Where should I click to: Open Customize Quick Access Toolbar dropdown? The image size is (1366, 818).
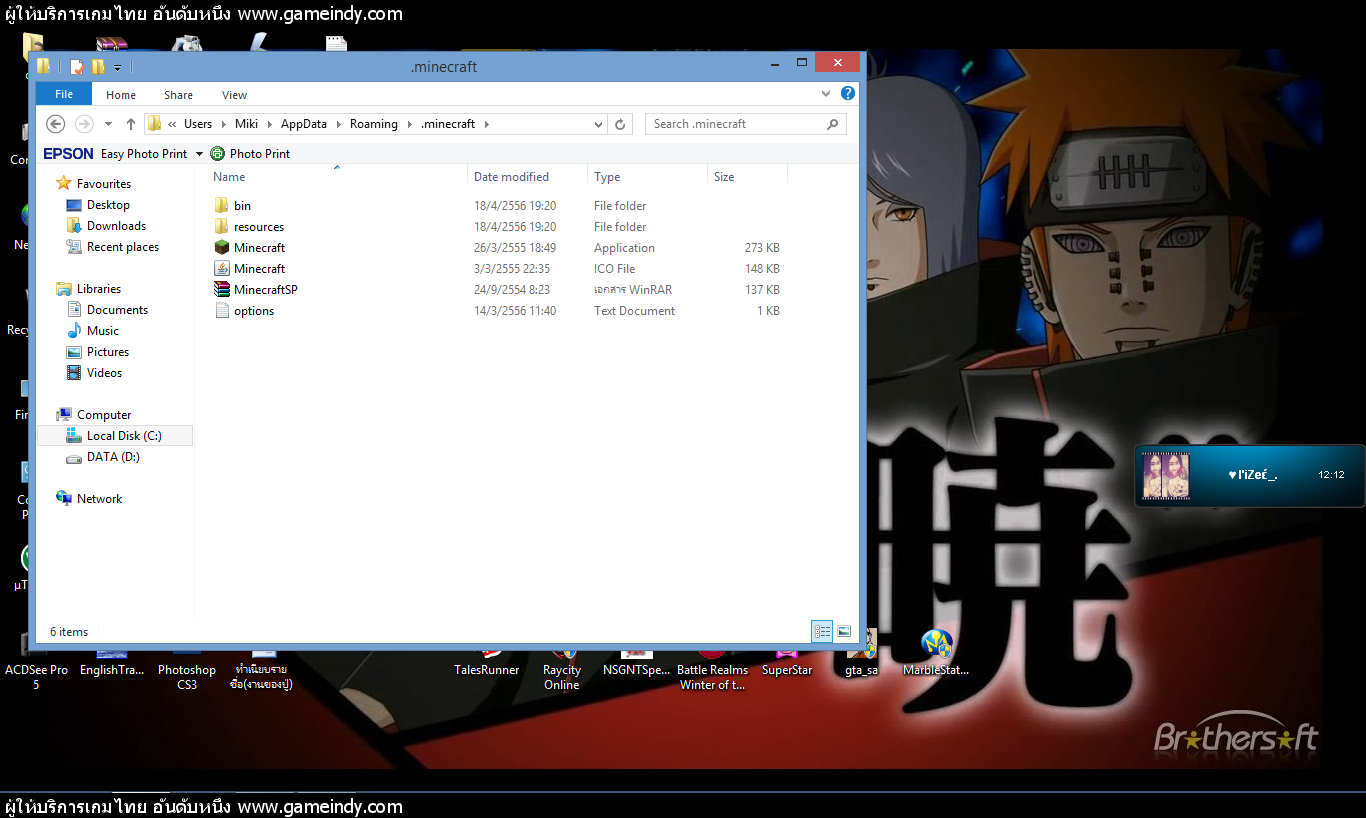pos(117,67)
